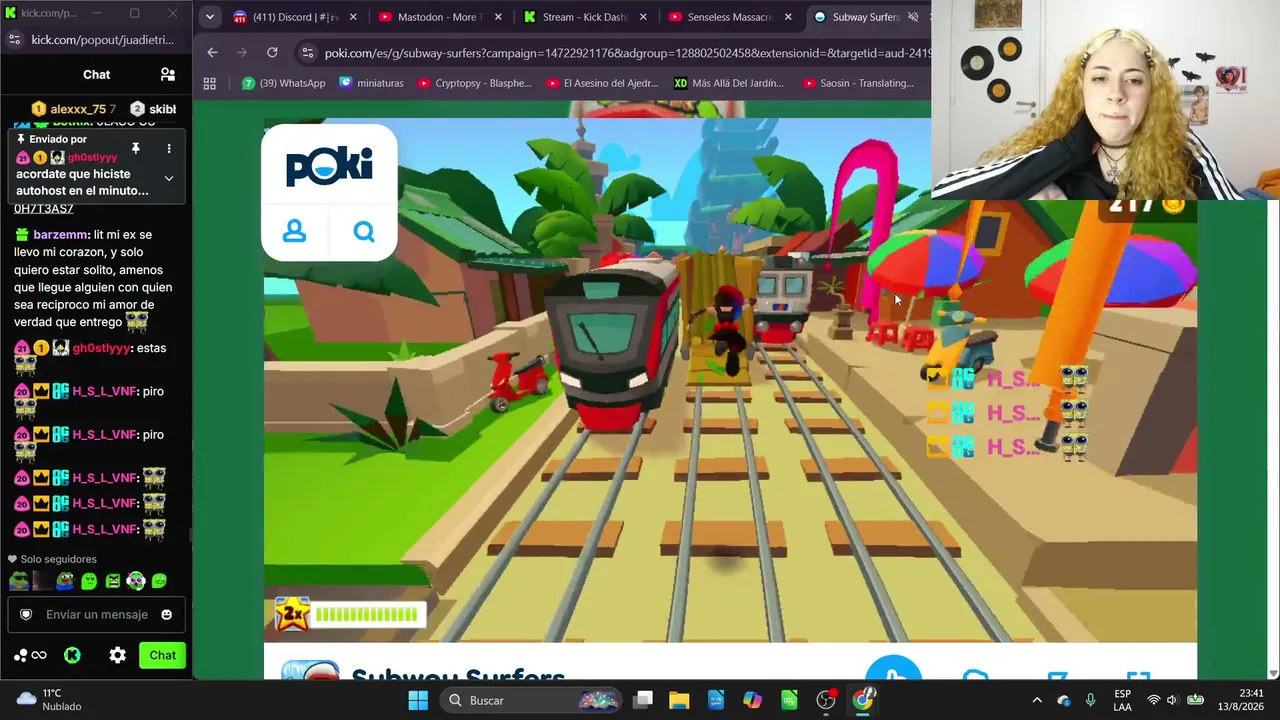Open File Explorer from the taskbar
Image resolution: width=1280 pixels, height=720 pixels.
[679, 700]
